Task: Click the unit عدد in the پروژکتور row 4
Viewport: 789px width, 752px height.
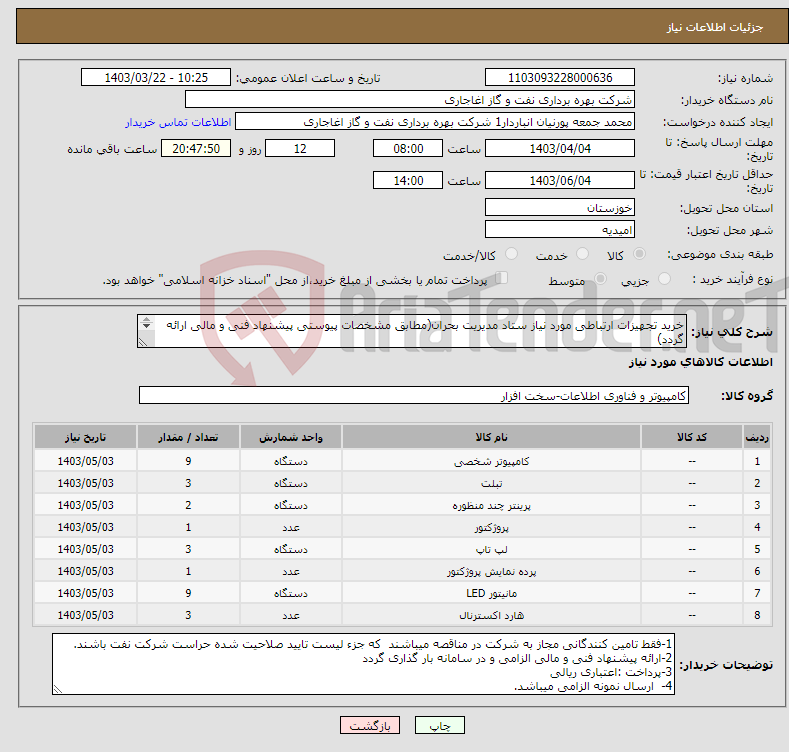Action: (291, 527)
